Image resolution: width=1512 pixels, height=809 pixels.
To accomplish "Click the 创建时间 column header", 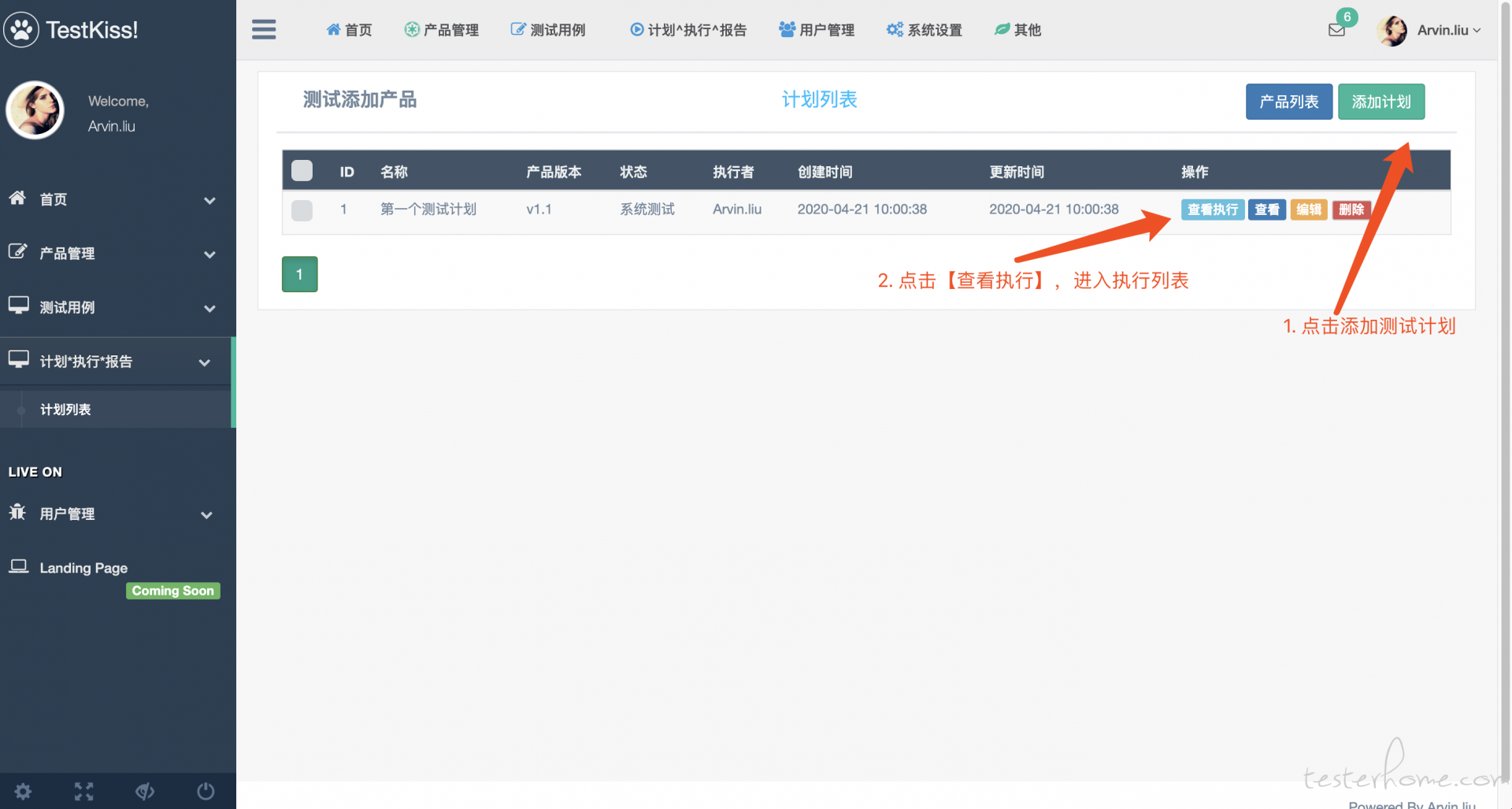I will (x=825, y=172).
